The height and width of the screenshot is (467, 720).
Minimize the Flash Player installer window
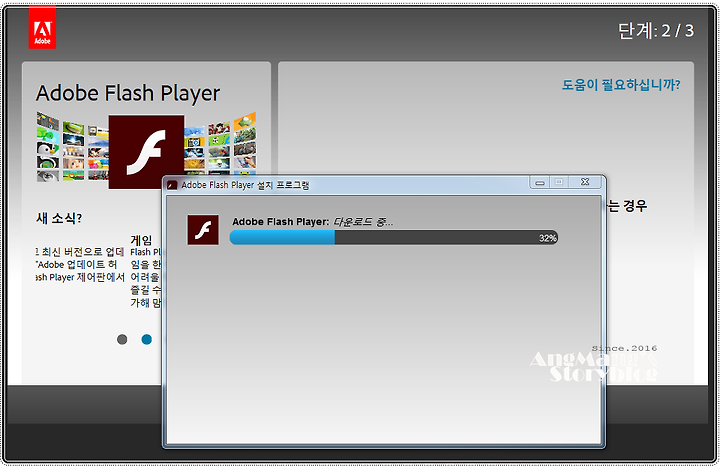pyautogui.click(x=540, y=182)
